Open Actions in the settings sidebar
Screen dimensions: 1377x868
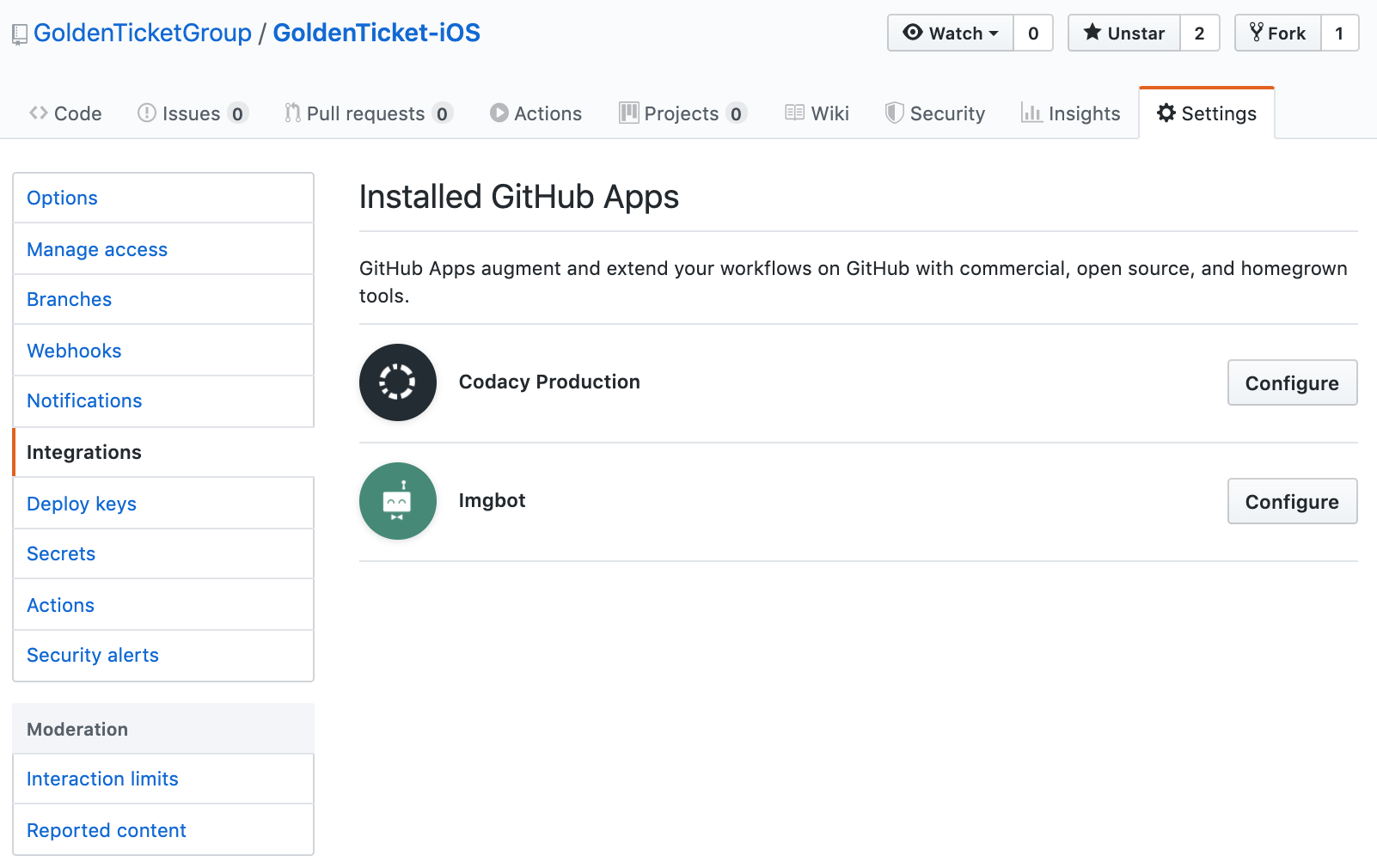pos(163,605)
